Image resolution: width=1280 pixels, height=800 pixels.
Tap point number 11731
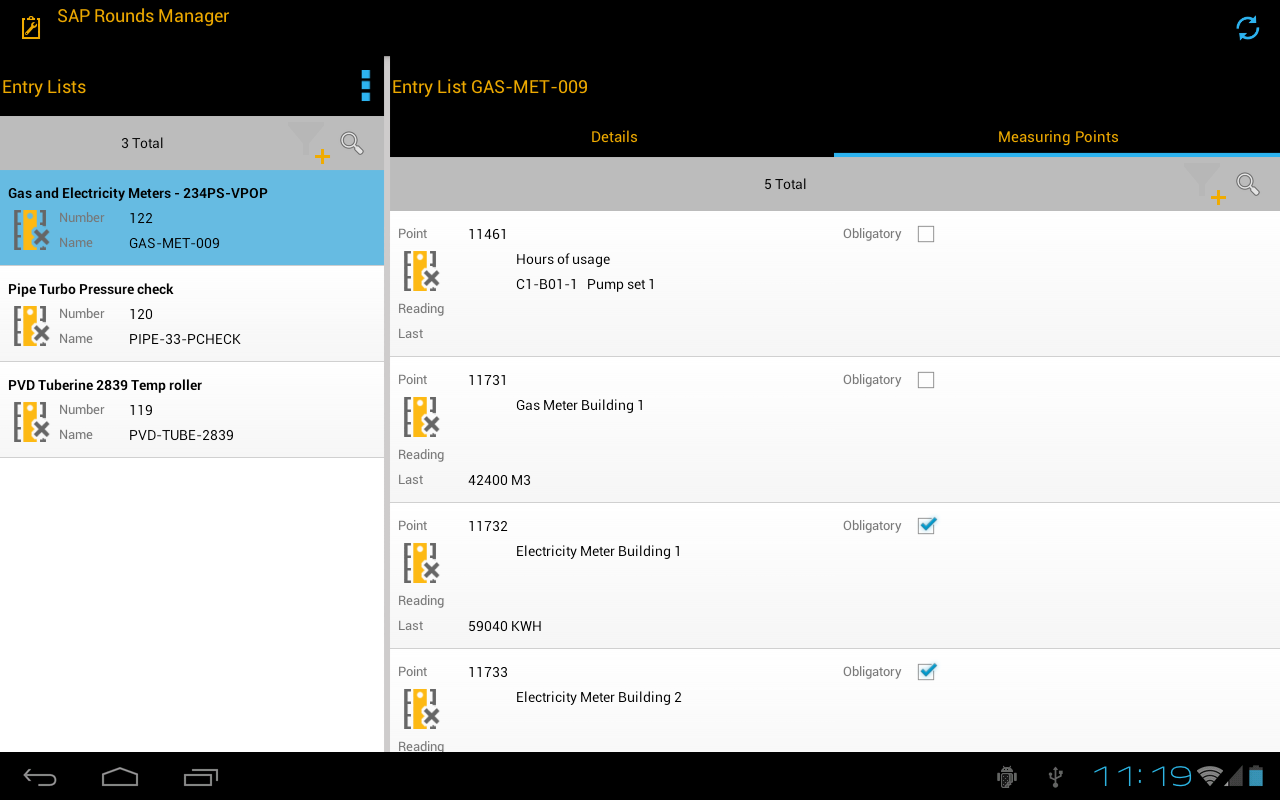[488, 380]
